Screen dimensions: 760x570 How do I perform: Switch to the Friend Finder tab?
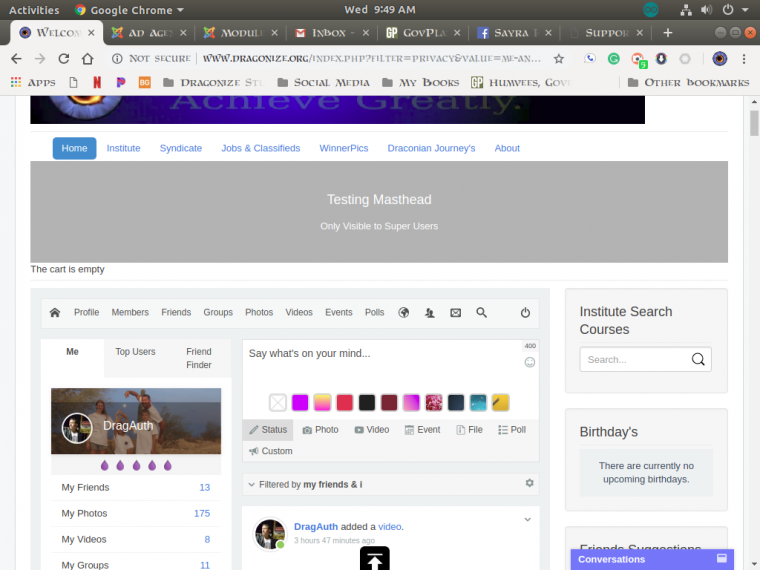[199, 358]
